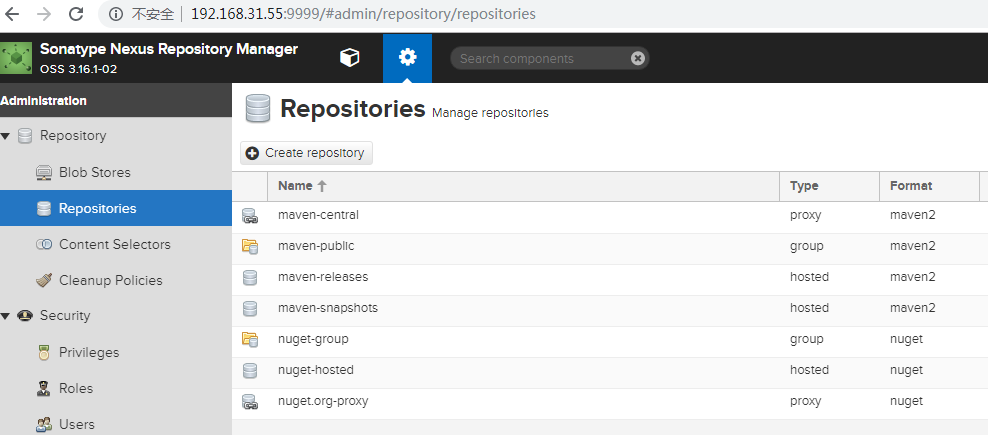Click the Privileges medal icon
The width and height of the screenshot is (988, 435).
click(x=43, y=352)
